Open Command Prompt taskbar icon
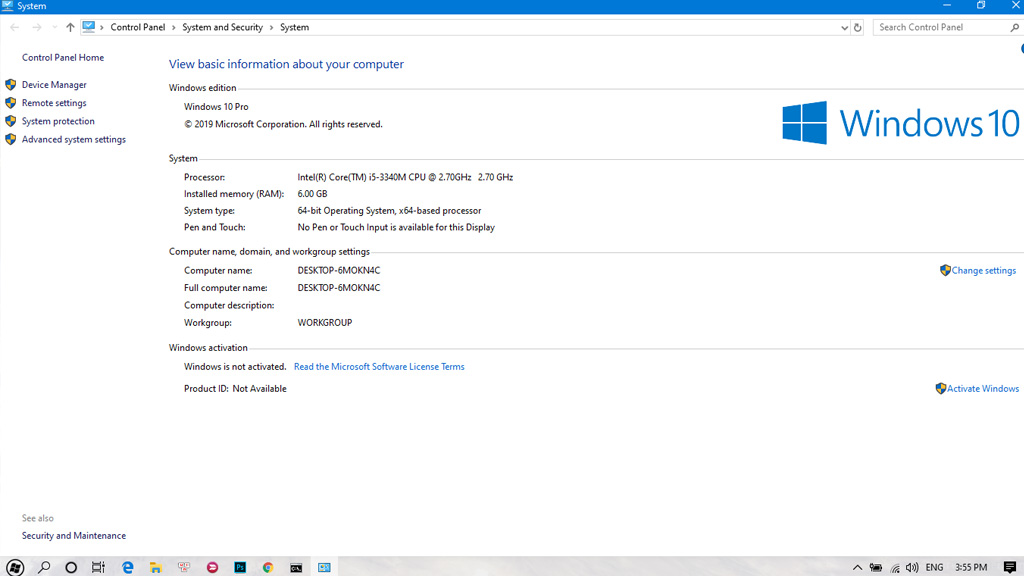The height and width of the screenshot is (576, 1024). (x=296, y=568)
